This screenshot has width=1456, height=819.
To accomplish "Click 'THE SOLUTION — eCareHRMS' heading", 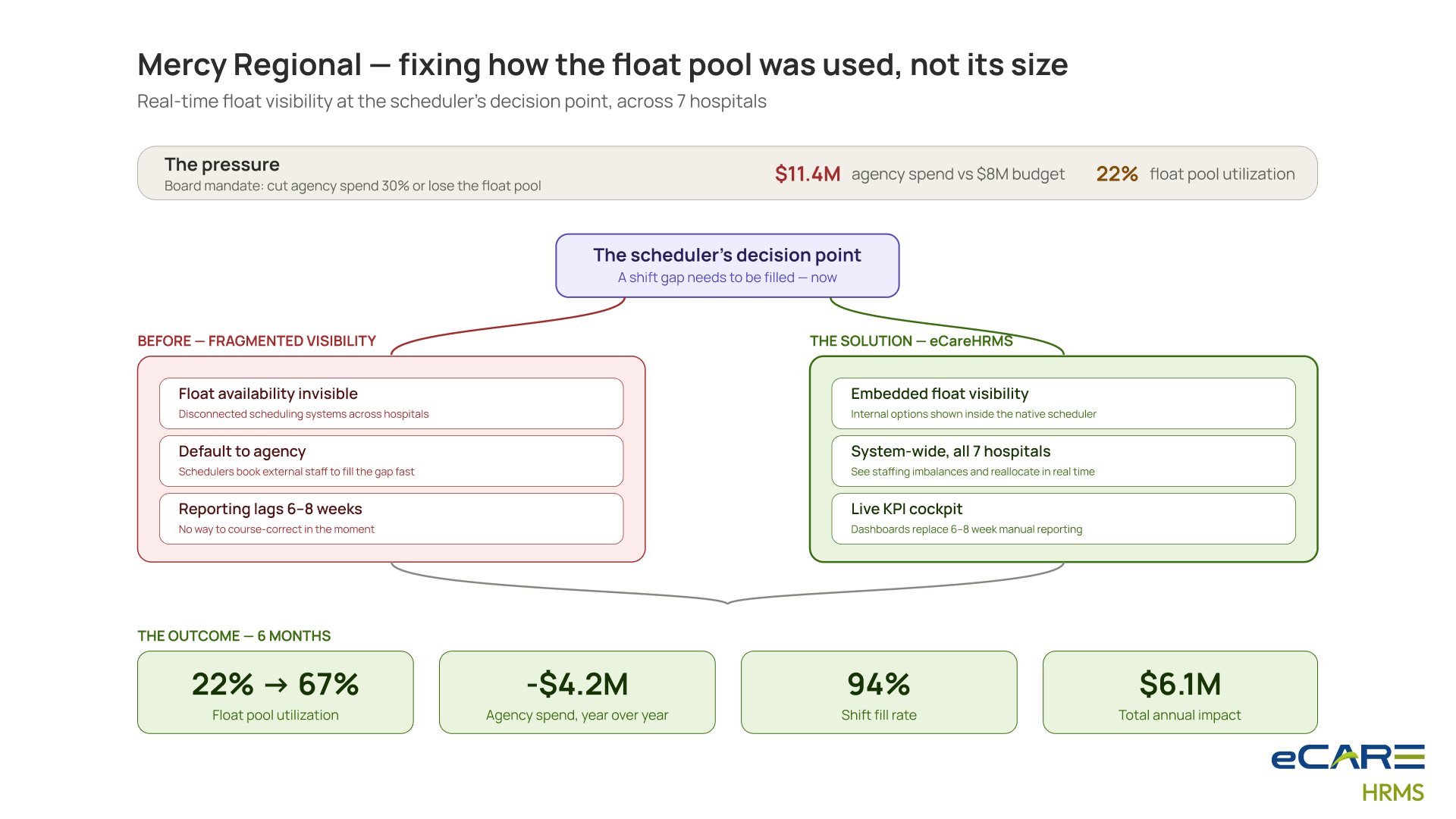I will (x=912, y=341).
